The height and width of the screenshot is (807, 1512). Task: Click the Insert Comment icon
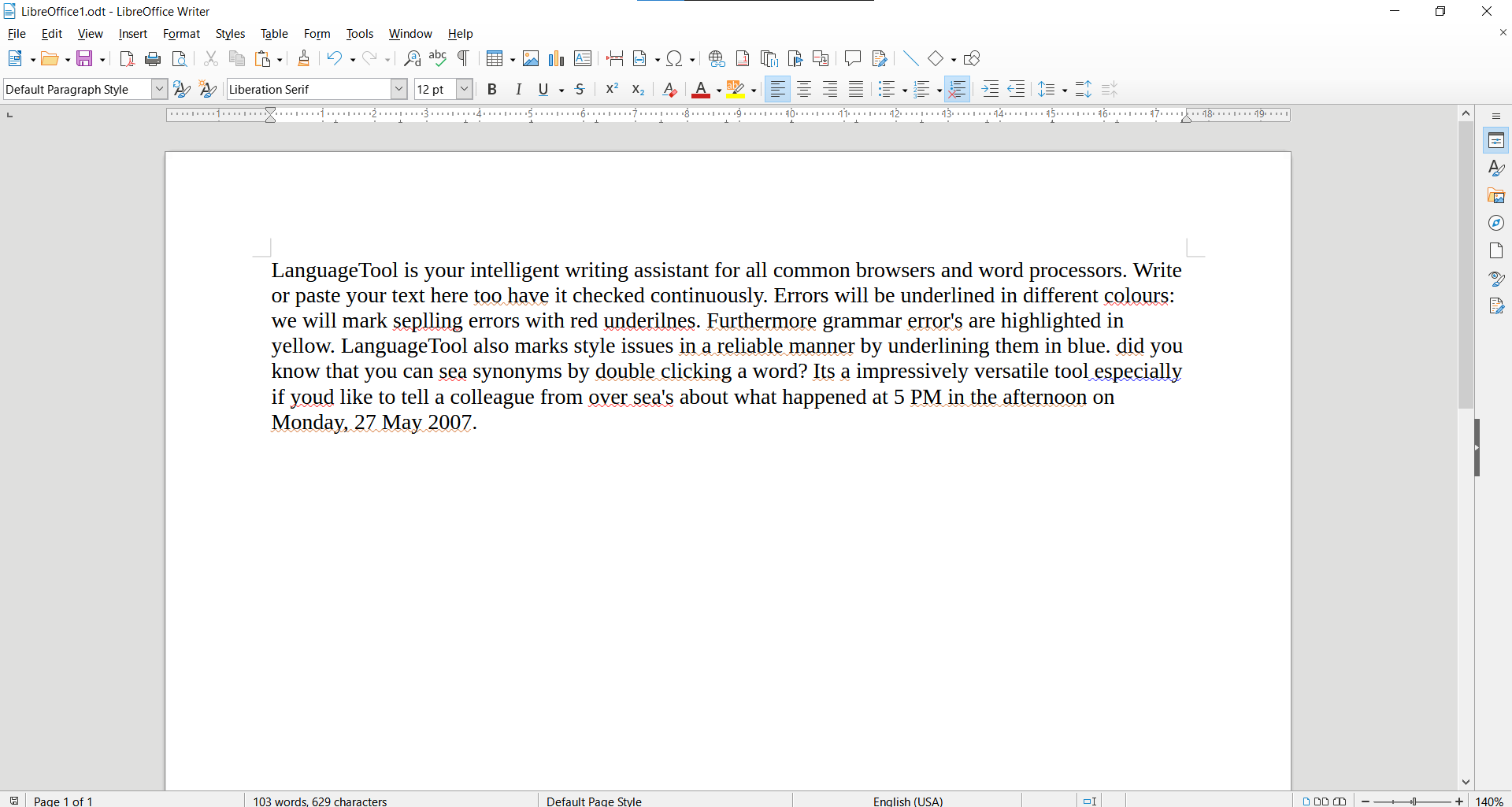pyautogui.click(x=852, y=59)
